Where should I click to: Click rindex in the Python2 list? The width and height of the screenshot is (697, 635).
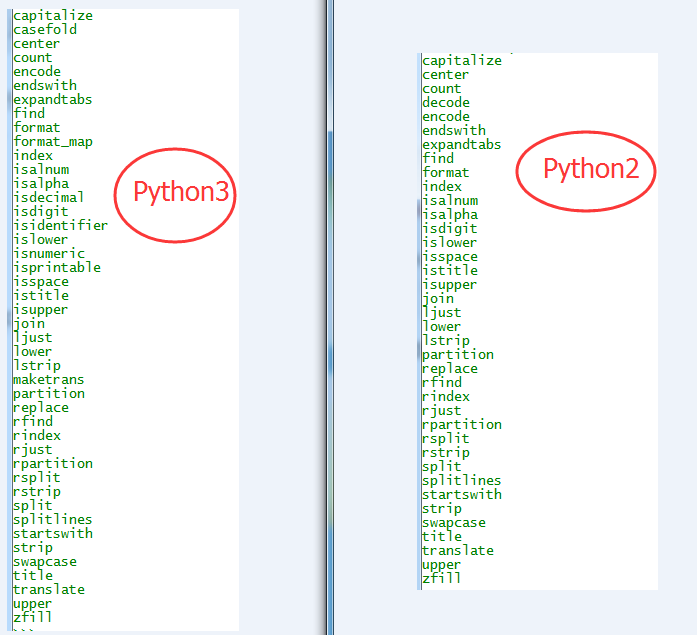[x=446, y=396]
